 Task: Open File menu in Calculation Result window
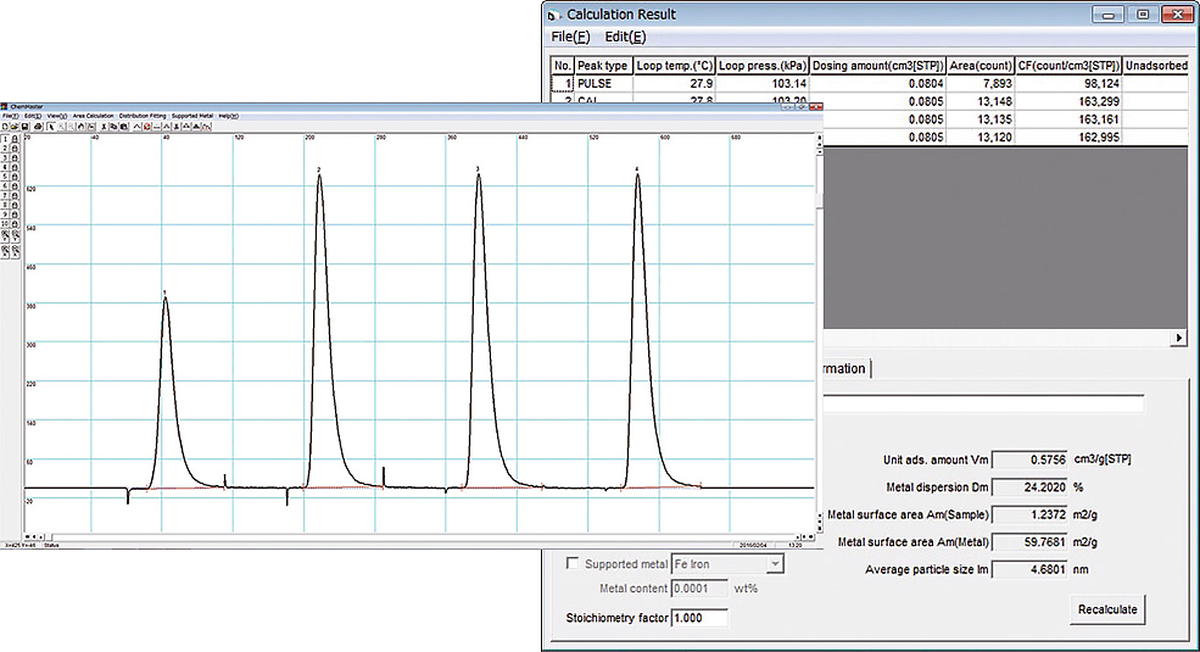coord(570,37)
